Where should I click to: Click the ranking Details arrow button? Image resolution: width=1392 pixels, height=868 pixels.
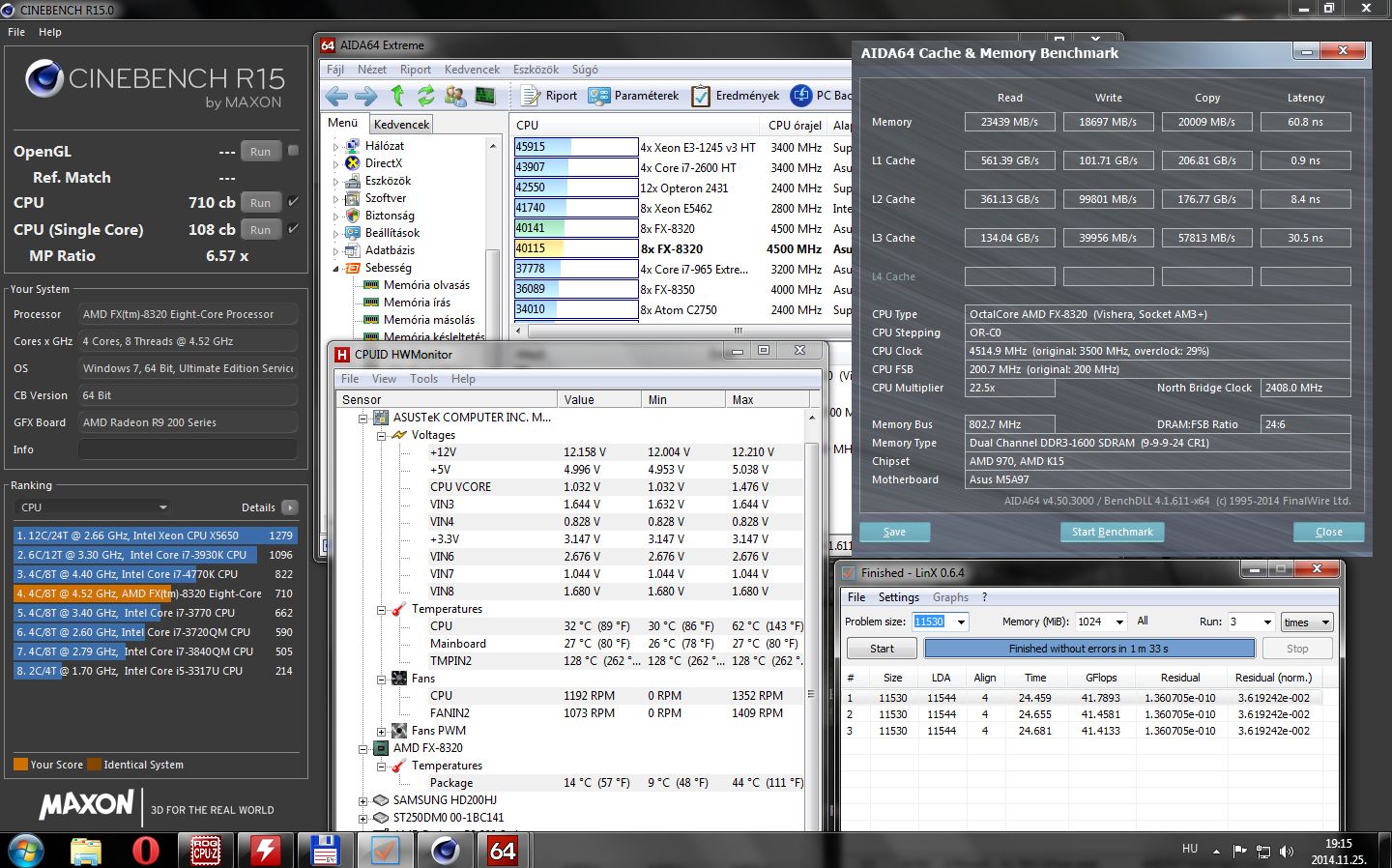click(x=290, y=507)
